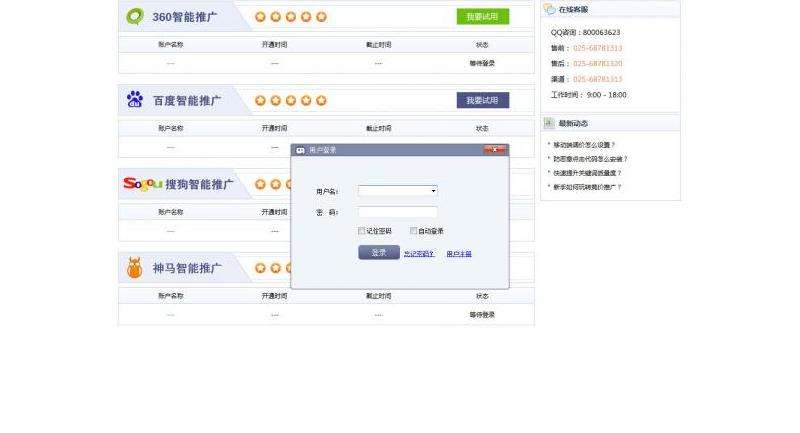Screen dimensions: 800x433
Task: Click the 360智能推广 title
Action: (185, 17)
